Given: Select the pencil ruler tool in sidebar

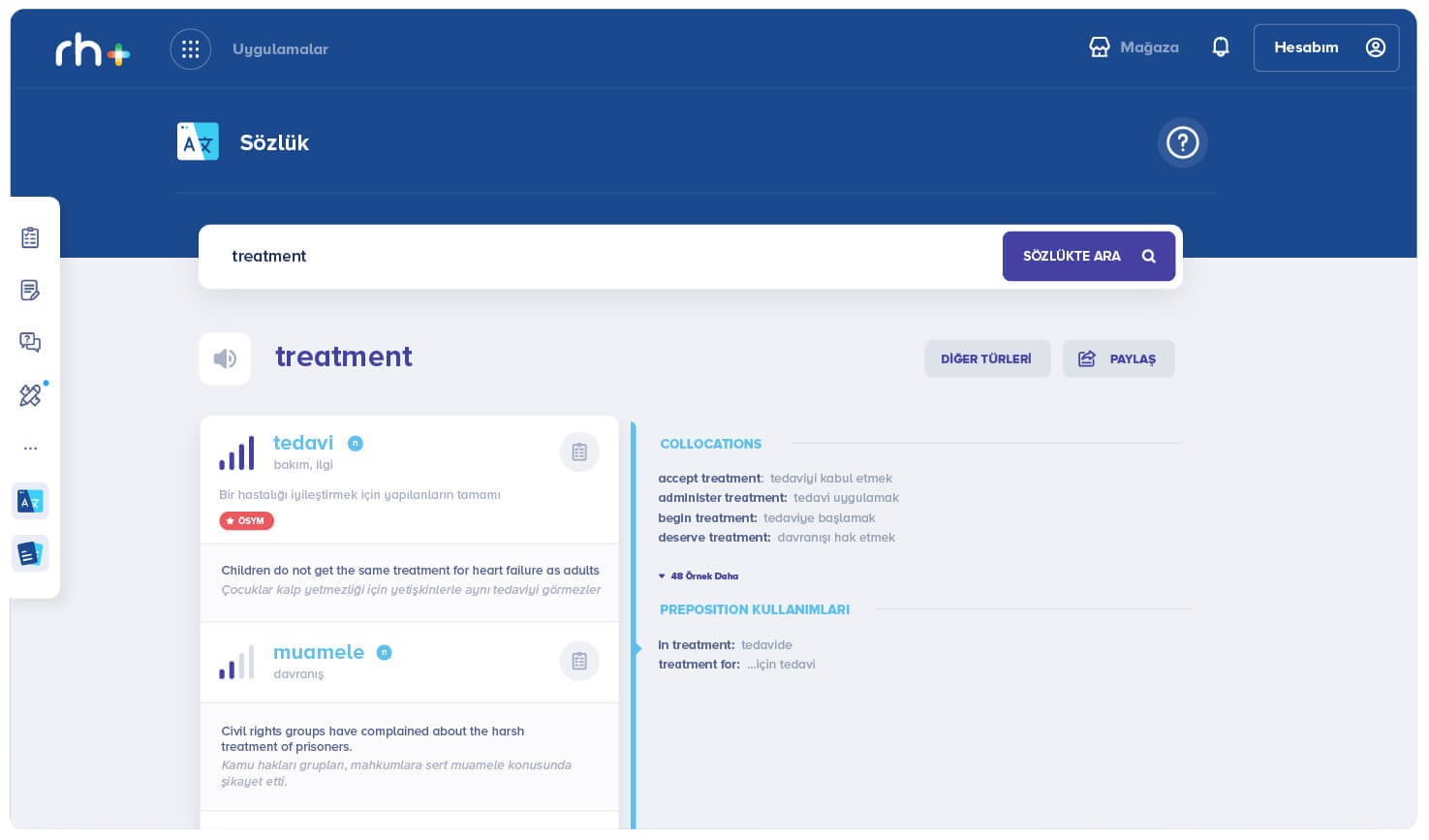Looking at the screenshot, I should click(x=30, y=395).
